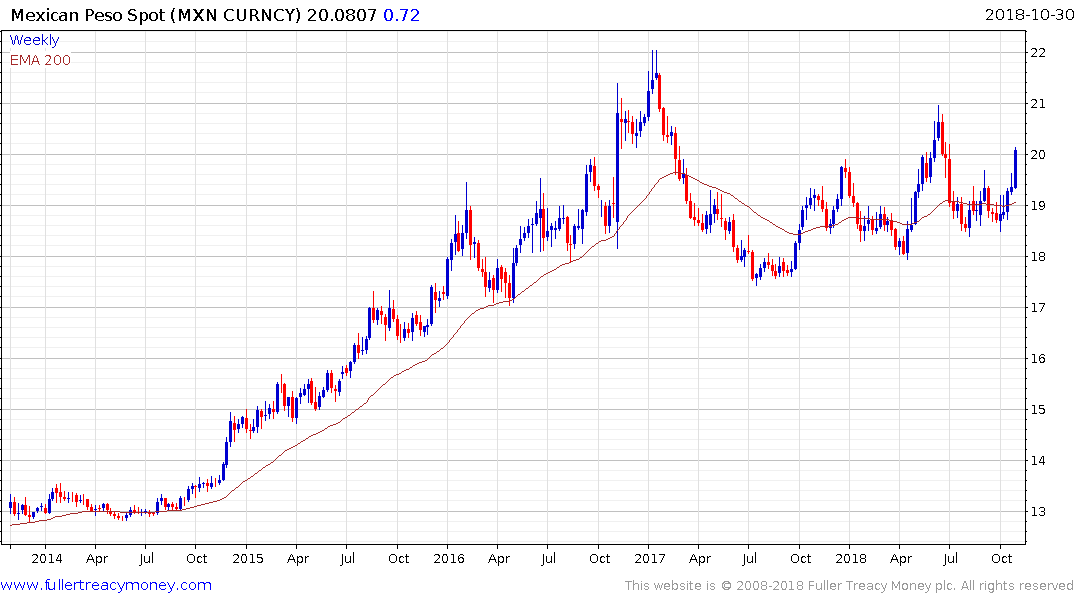Click the x-axis label 2016
The image size is (1075, 600).
(449, 559)
